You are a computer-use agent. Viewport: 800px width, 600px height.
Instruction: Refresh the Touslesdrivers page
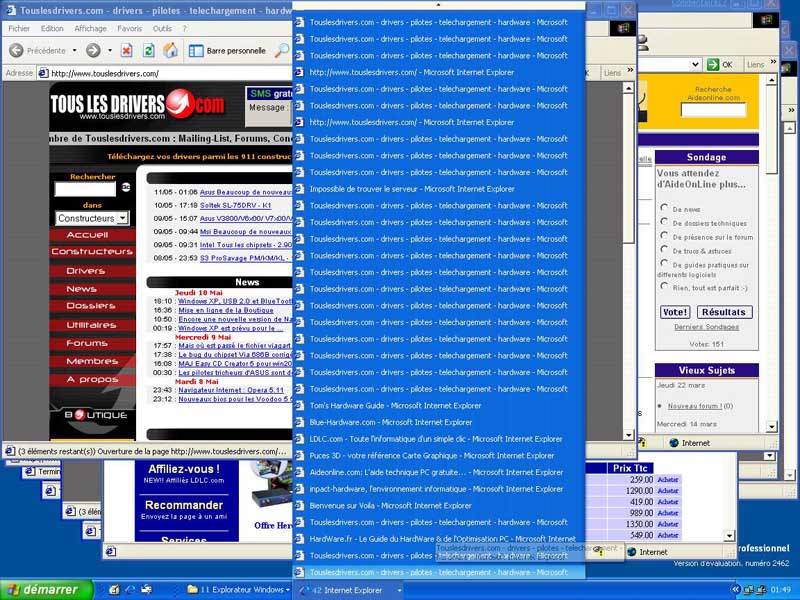click(x=148, y=50)
